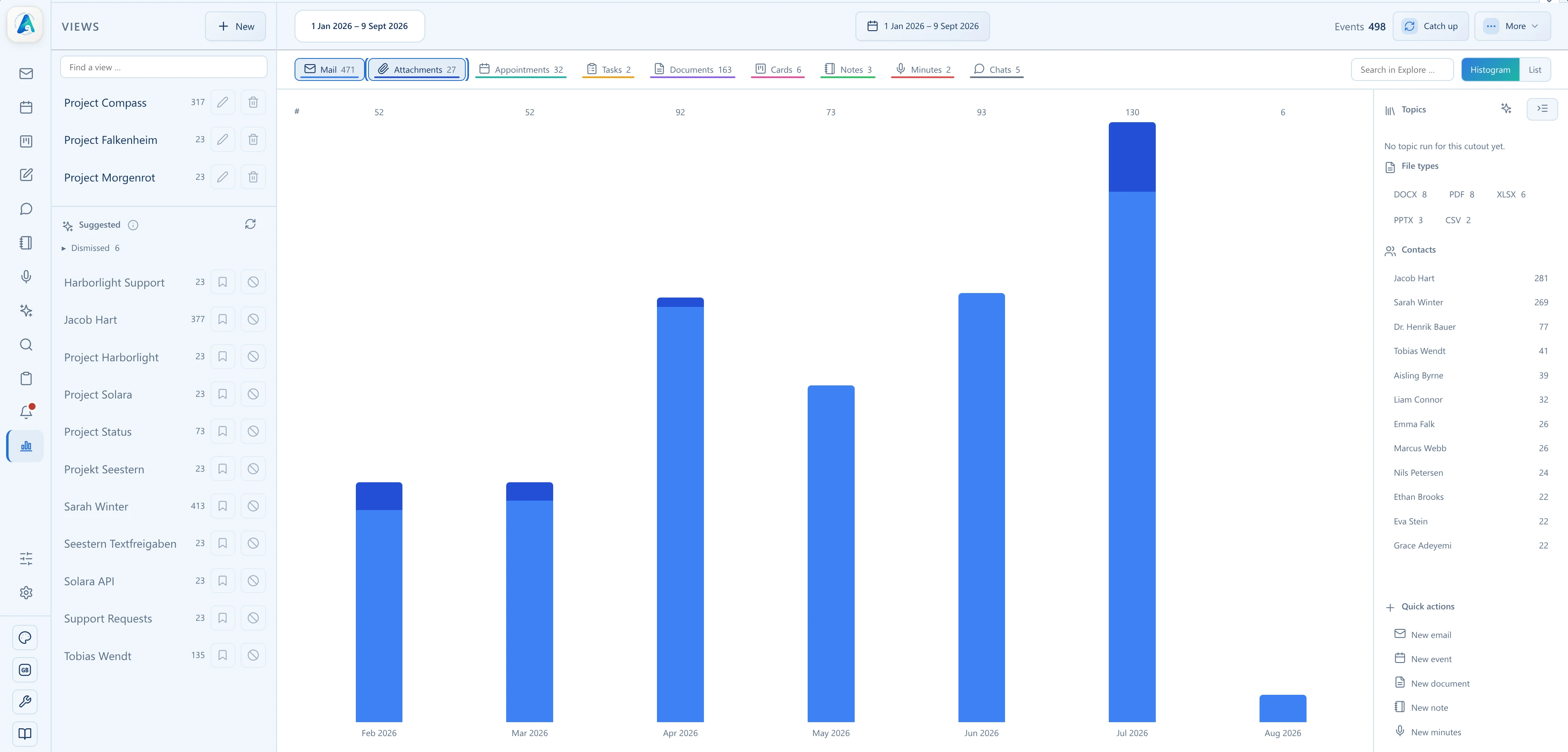Run AI topic analysis sparkle icon
1568x752 pixels.
click(x=1506, y=109)
